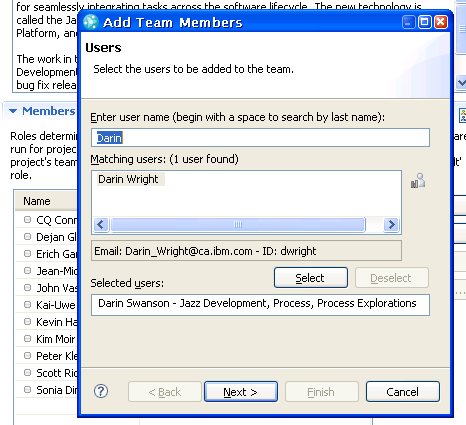Screen dimensions: 466x425
Task: Click the member icon next to Kim Moir
Action: 28,339
